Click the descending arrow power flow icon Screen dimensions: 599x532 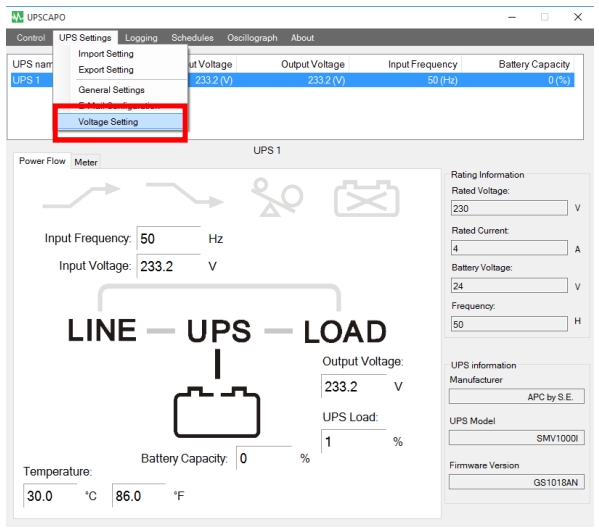[x=185, y=195]
